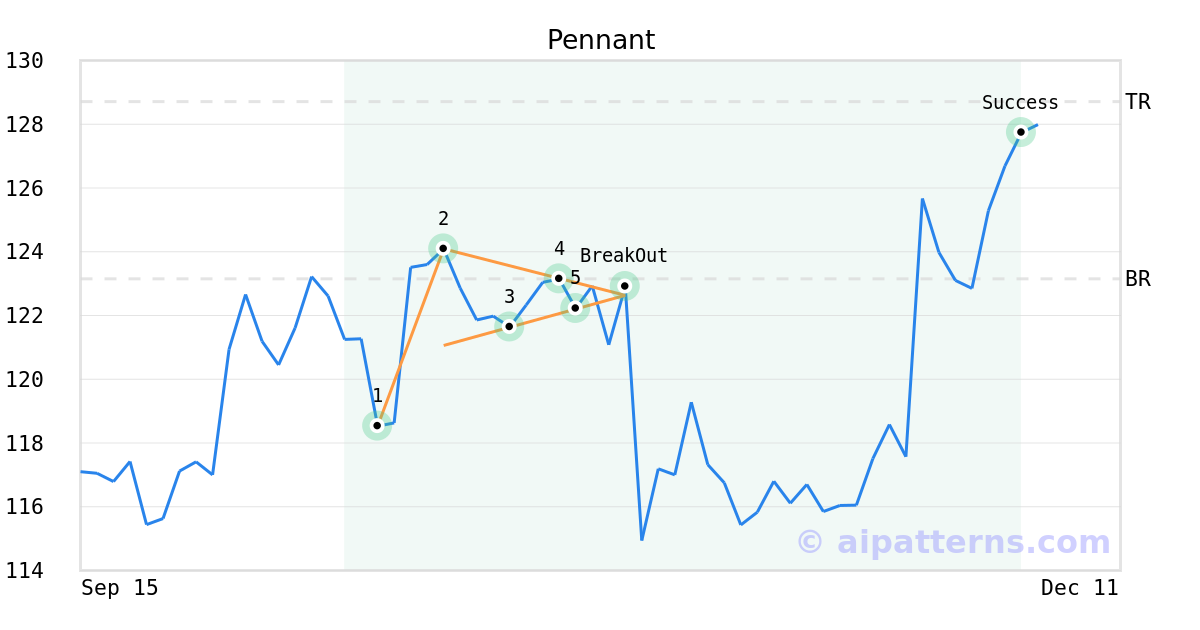Click the Sep 15 start date label
The height and width of the screenshot is (630, 1200).
(x=120, y=588)
